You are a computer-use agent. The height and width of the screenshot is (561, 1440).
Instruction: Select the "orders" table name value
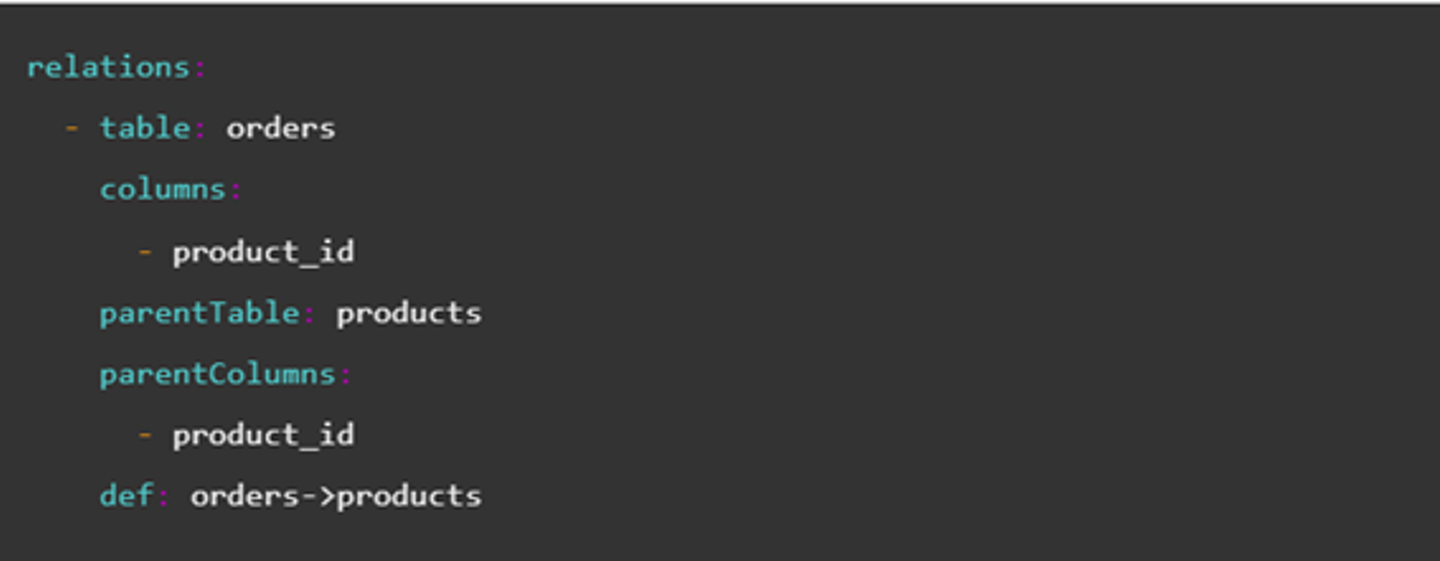280,128
